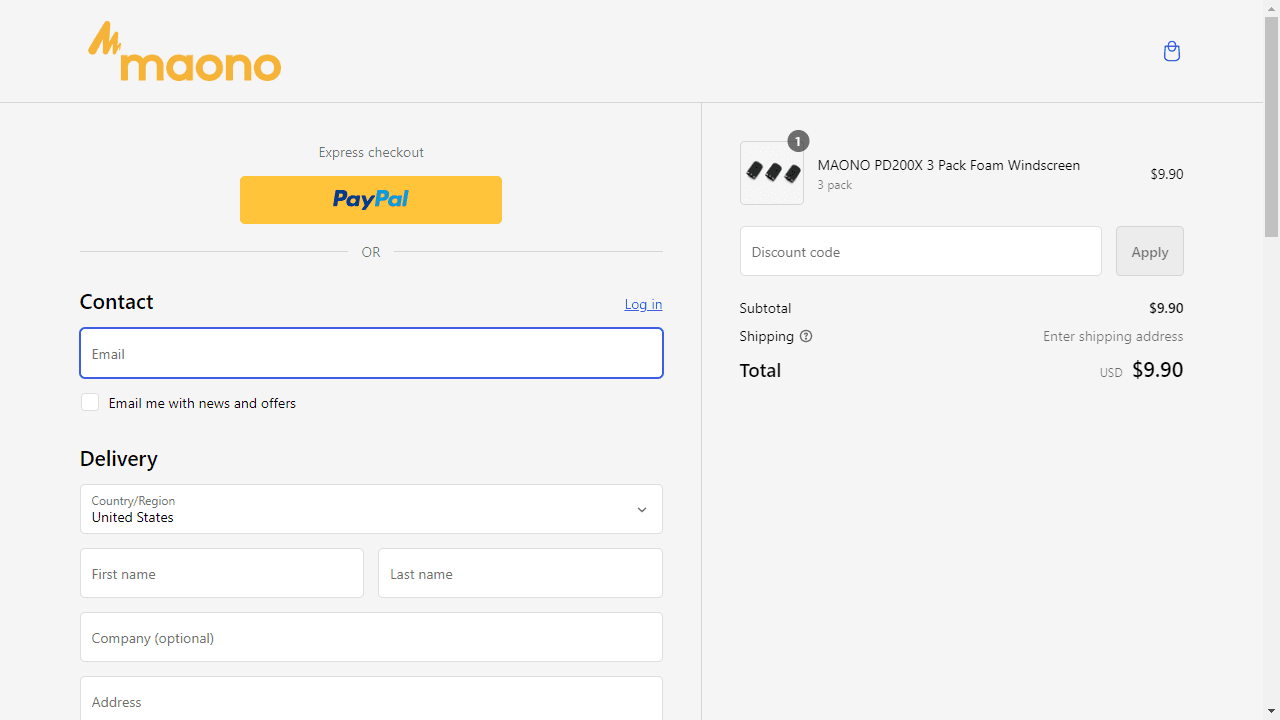Show the shipping info help icon
This screenshot has width=1280, height=720.
point(806,336)
